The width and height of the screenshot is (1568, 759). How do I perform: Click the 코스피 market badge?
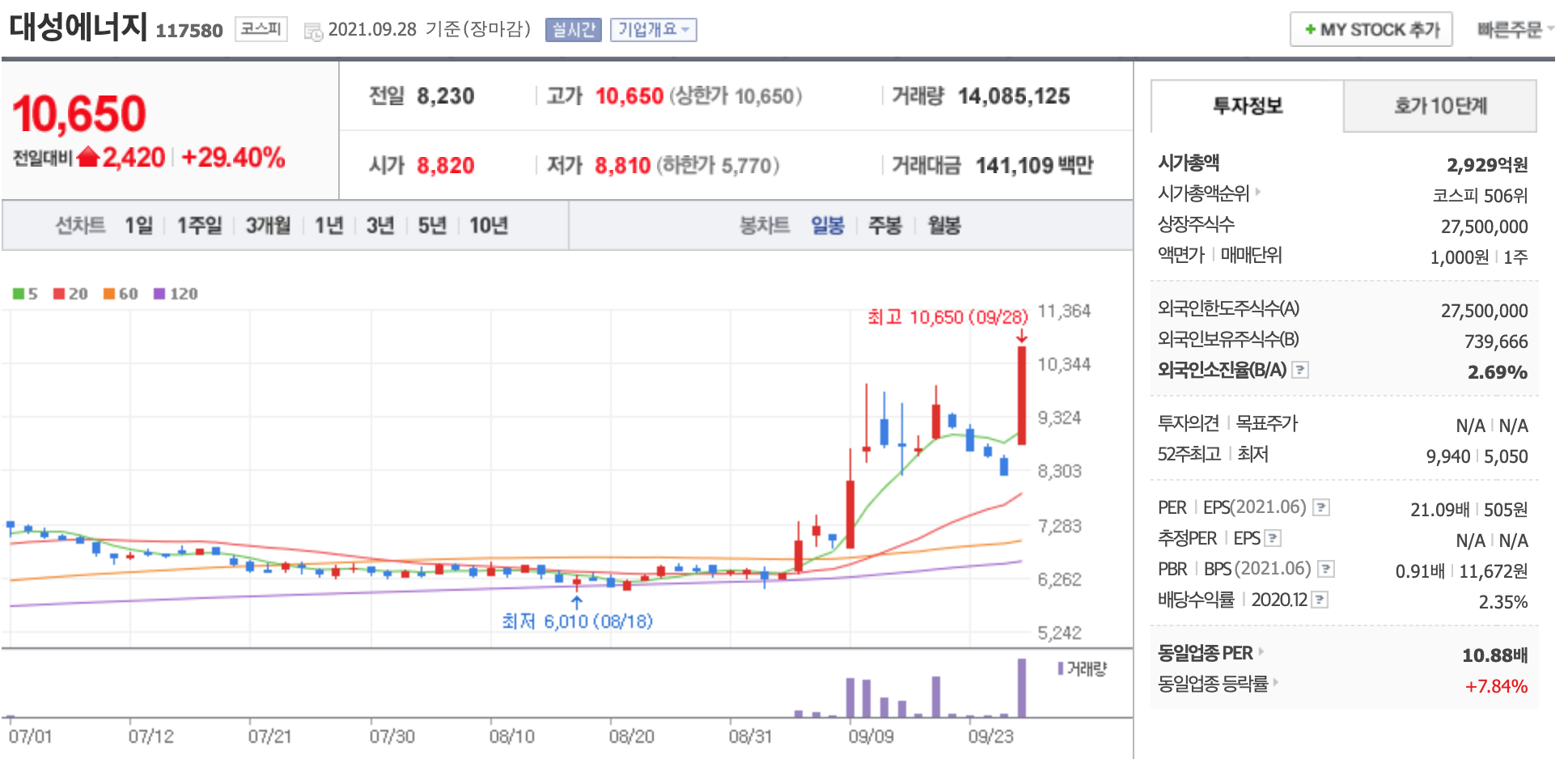261,29
